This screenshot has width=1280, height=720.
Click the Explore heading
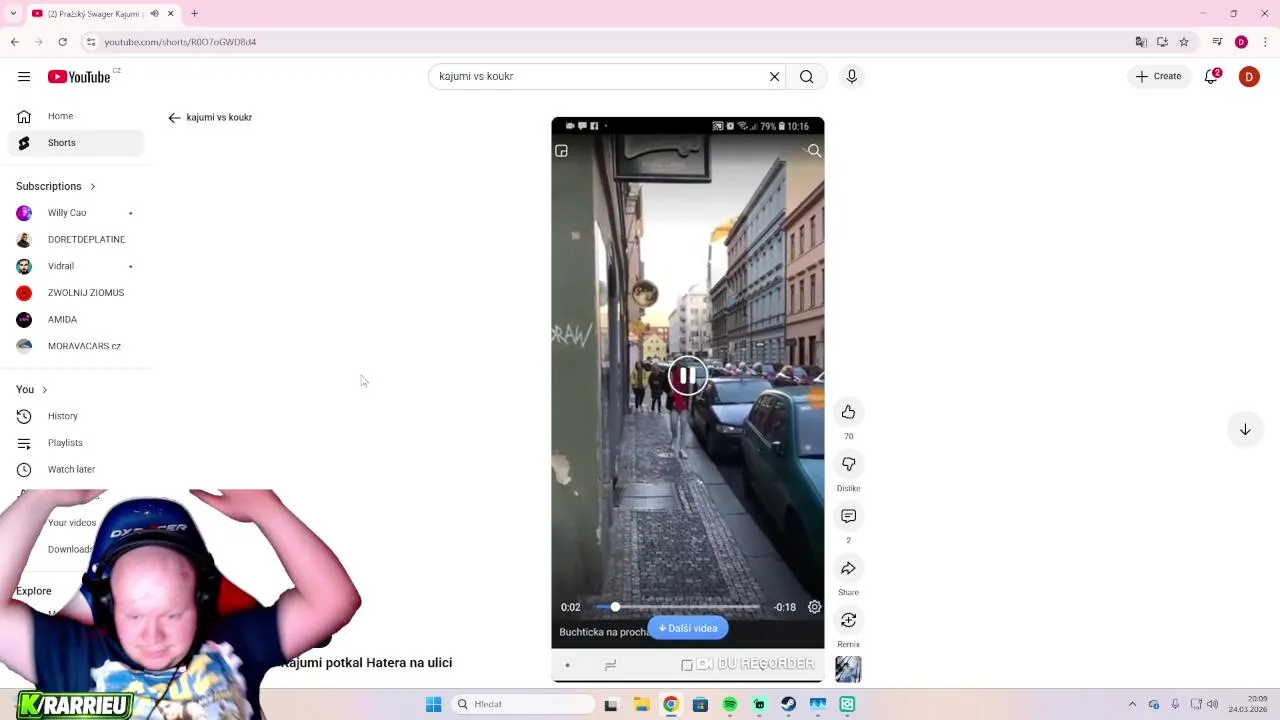33,591
